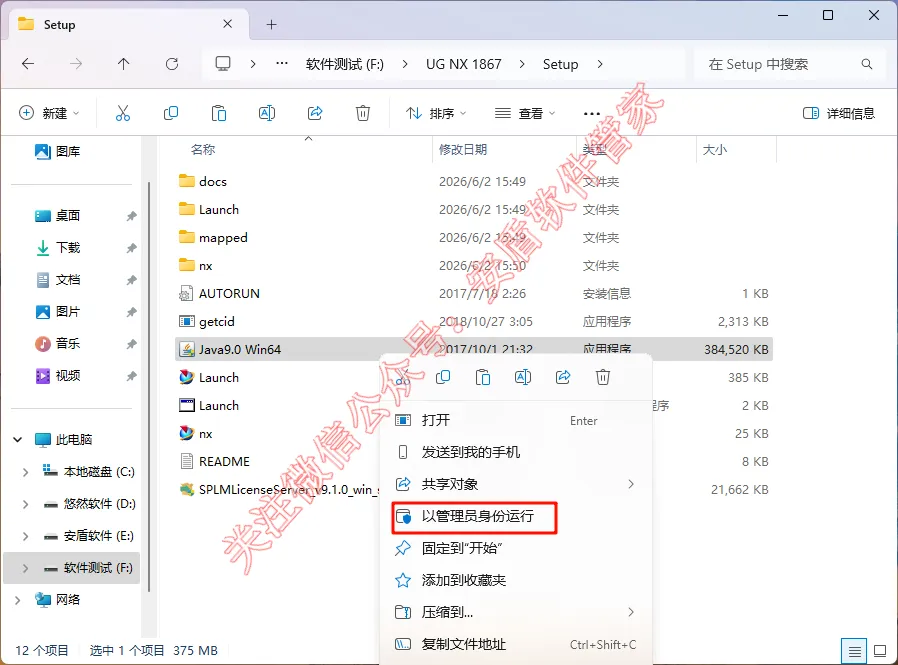The width and height of the screenshot is (898, 665).
Task: Switch to large thumbnails view icon
Action: point(880,651)
